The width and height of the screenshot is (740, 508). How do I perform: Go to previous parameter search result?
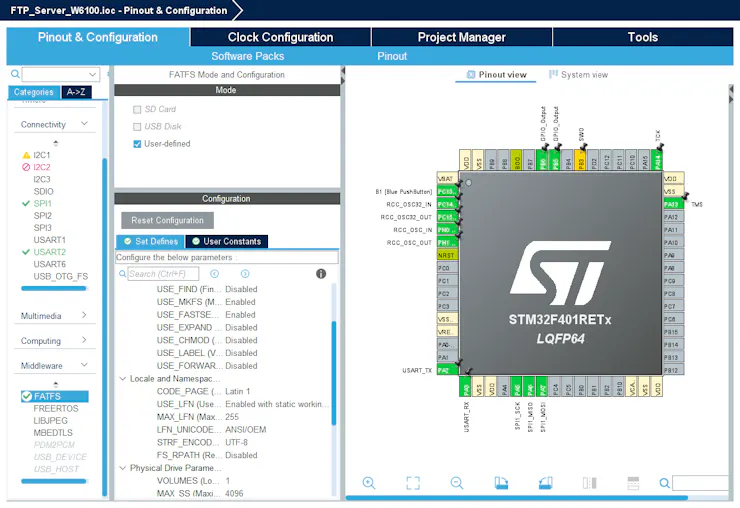(x=214, y=274)
